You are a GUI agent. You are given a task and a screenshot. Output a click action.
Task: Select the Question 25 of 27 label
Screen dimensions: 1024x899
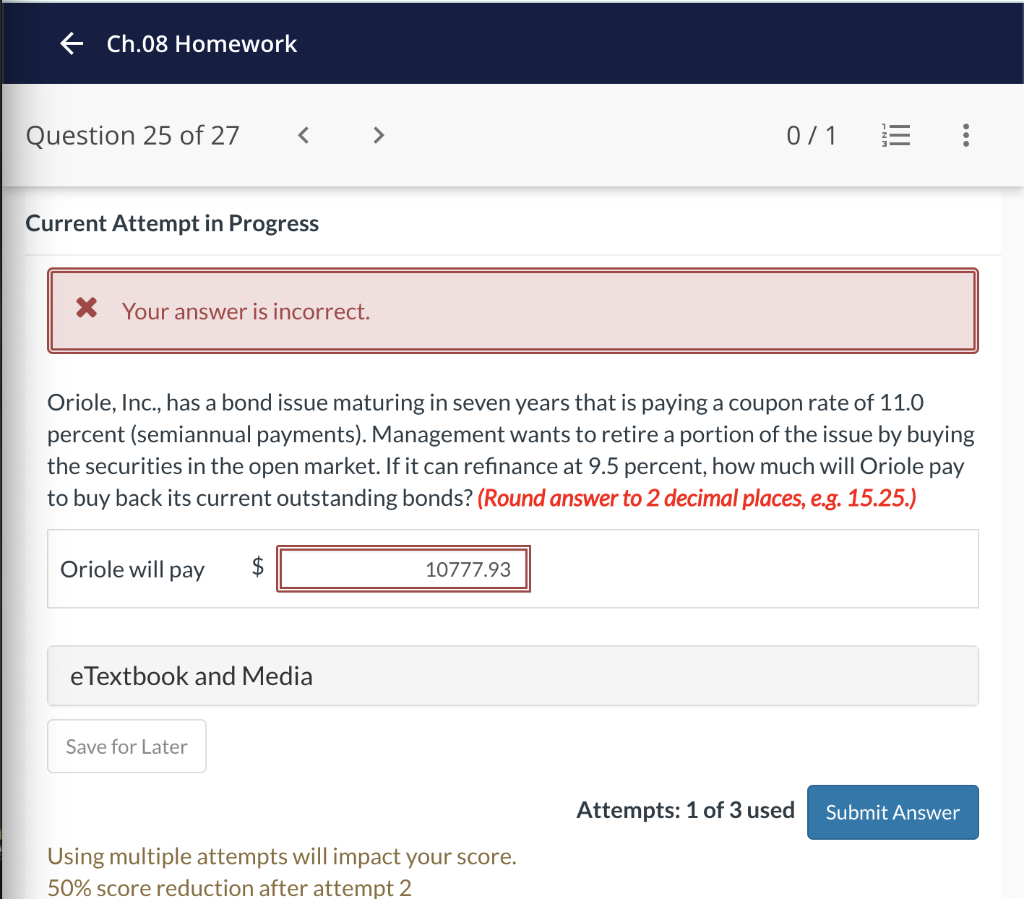tap(132, 135)
